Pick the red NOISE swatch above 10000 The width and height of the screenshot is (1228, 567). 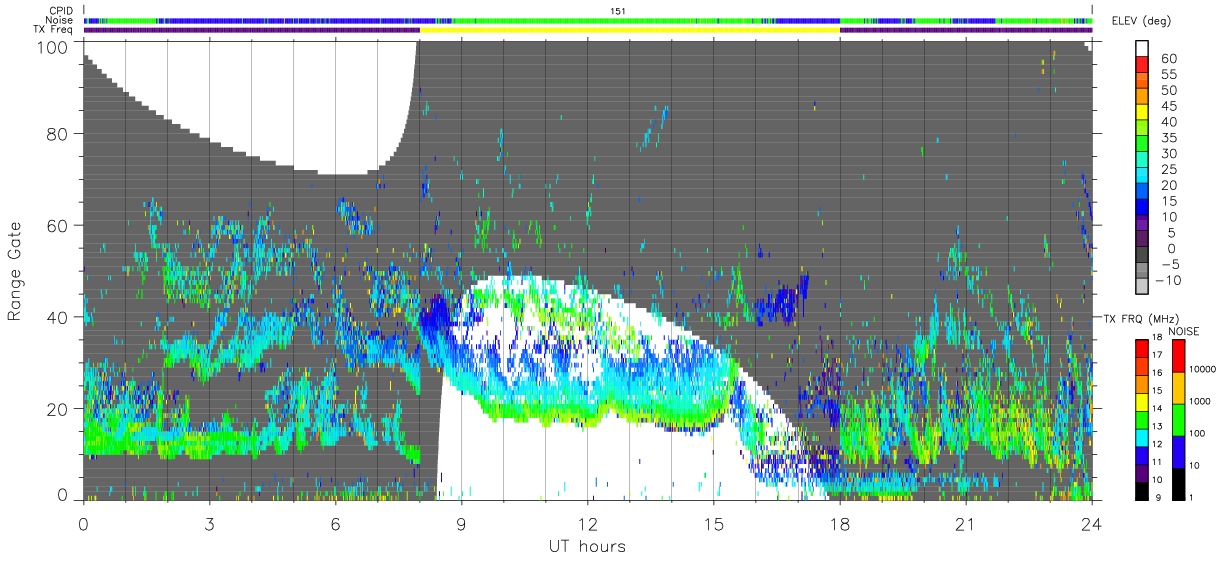pos(1178,356)
